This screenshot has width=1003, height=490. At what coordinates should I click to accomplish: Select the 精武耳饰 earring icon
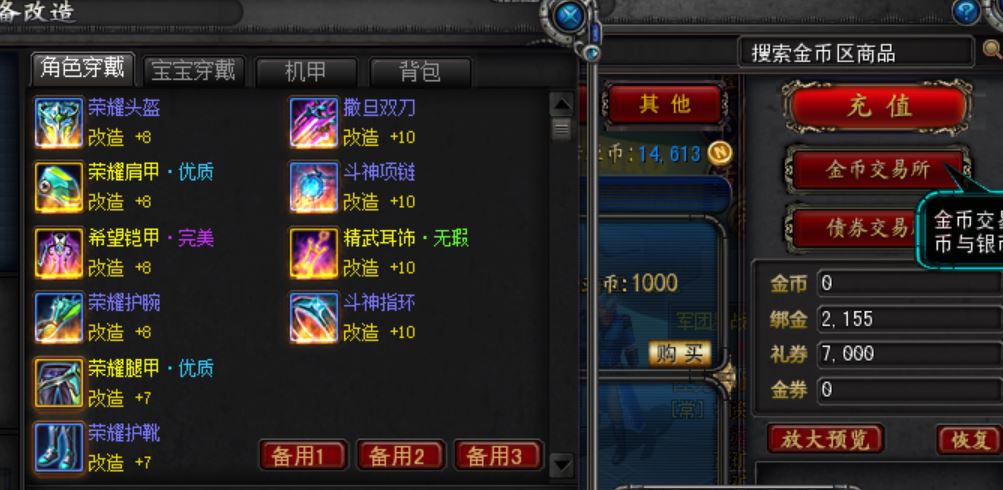314,253
